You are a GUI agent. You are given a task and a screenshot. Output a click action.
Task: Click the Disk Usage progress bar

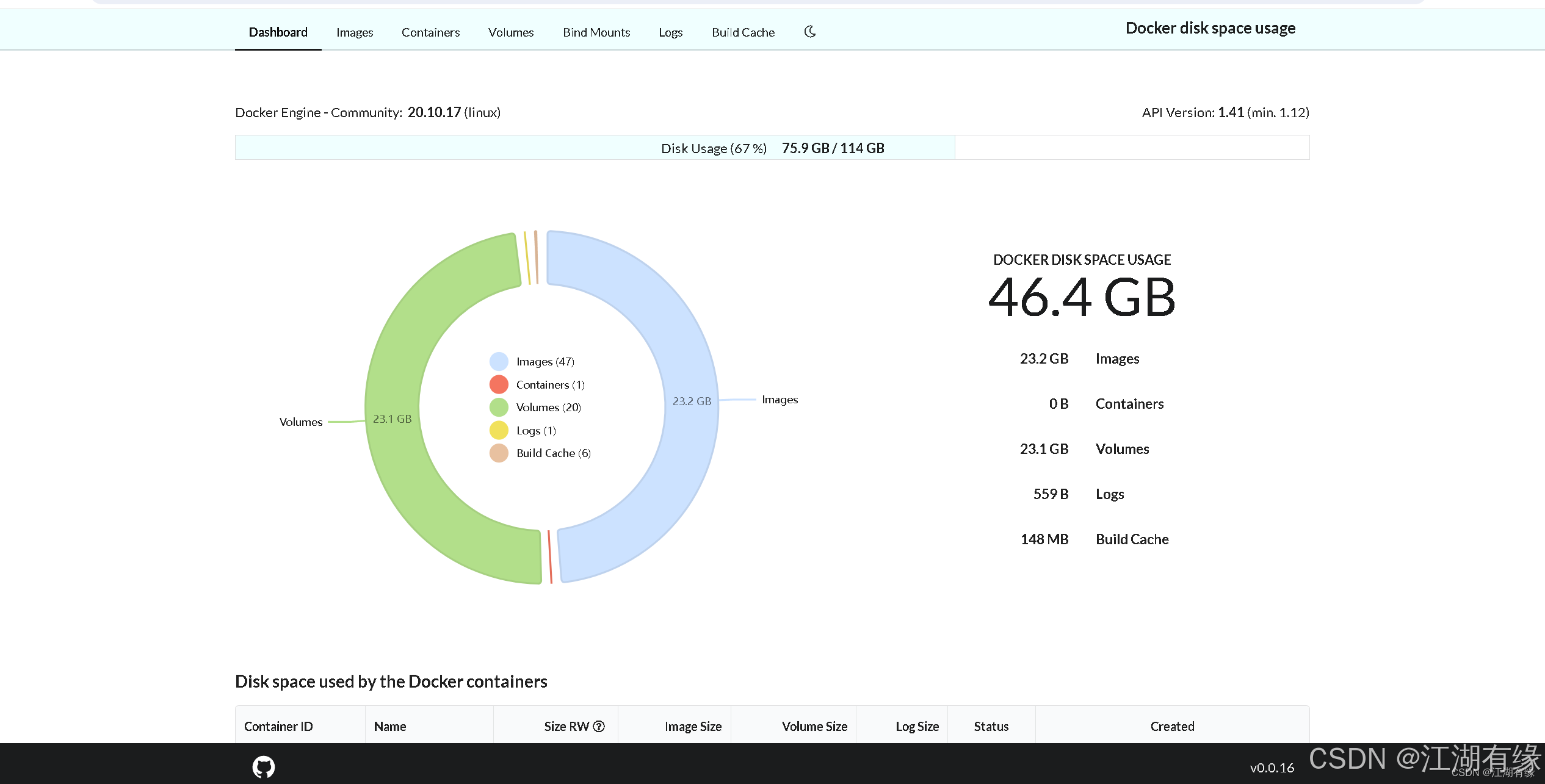[x=772, y=148]
